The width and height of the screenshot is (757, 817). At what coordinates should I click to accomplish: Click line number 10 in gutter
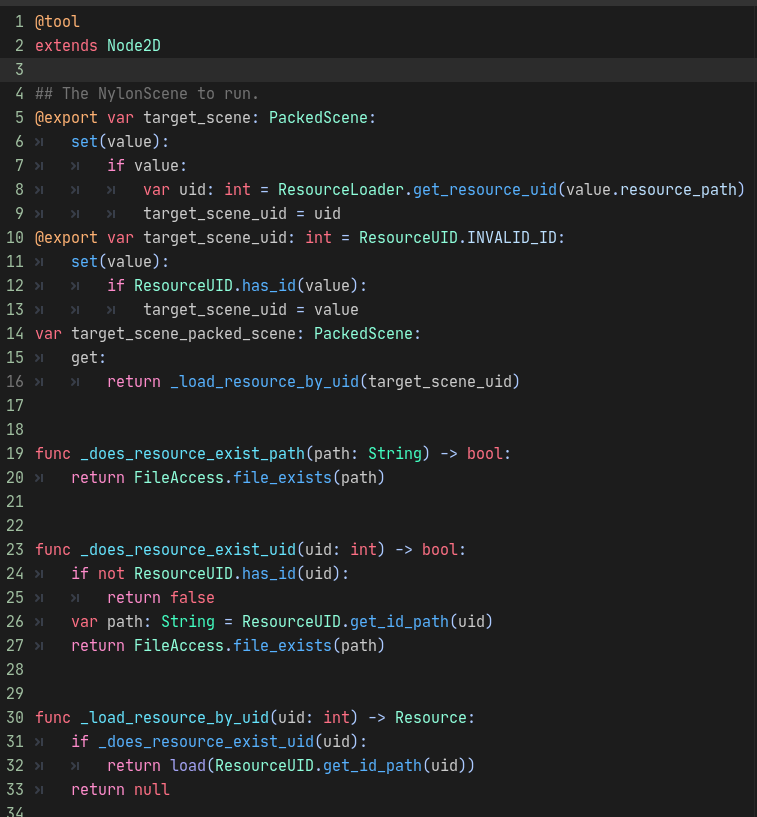pyautogui.click(x=15, y=238)
